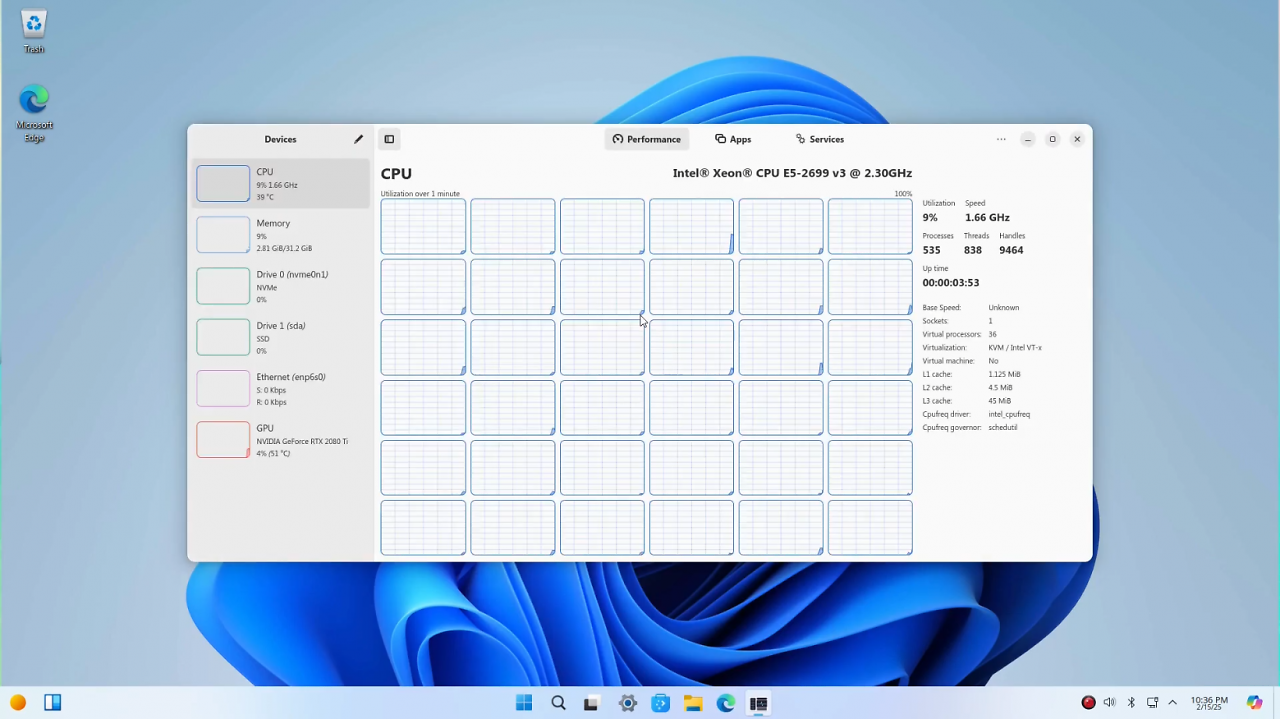Switch to the Performance tab
The width and height of the screenshot is (1280, 719).
point(646,139)
